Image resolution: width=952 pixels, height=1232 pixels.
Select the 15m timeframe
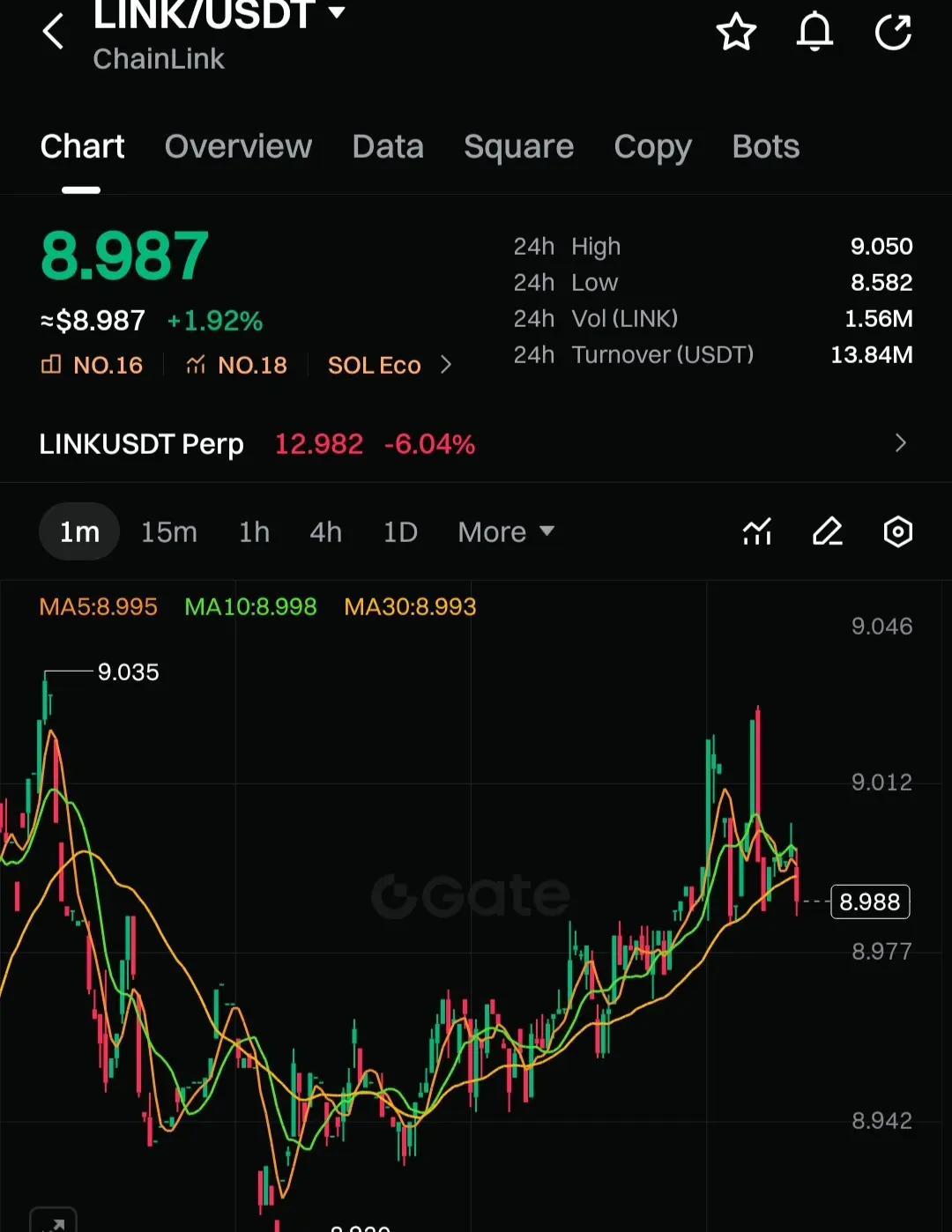169,532
